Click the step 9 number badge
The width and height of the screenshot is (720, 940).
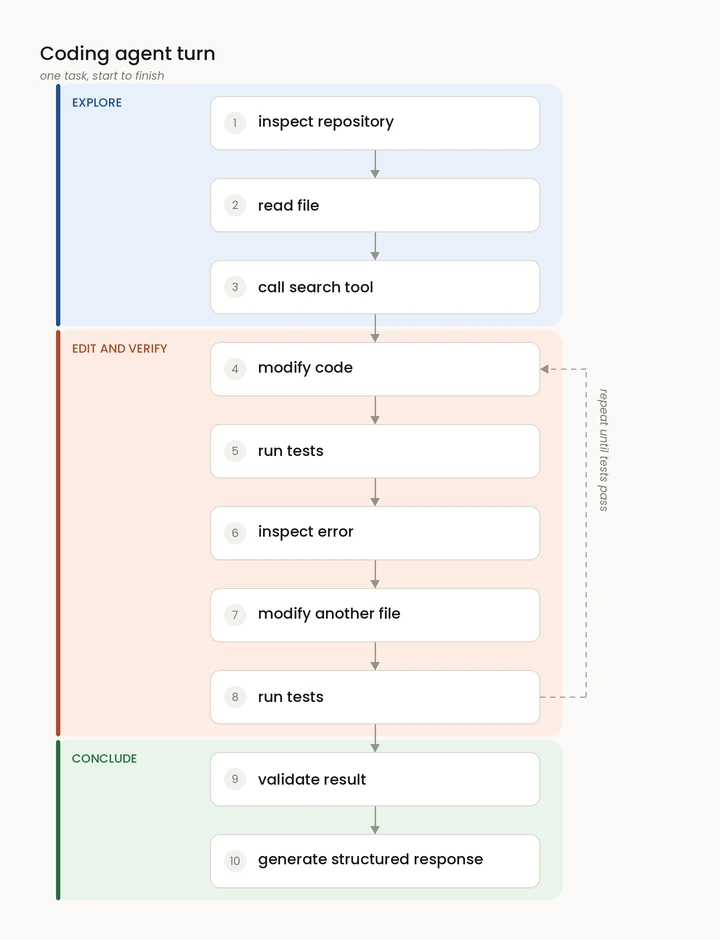click(235, 779)
